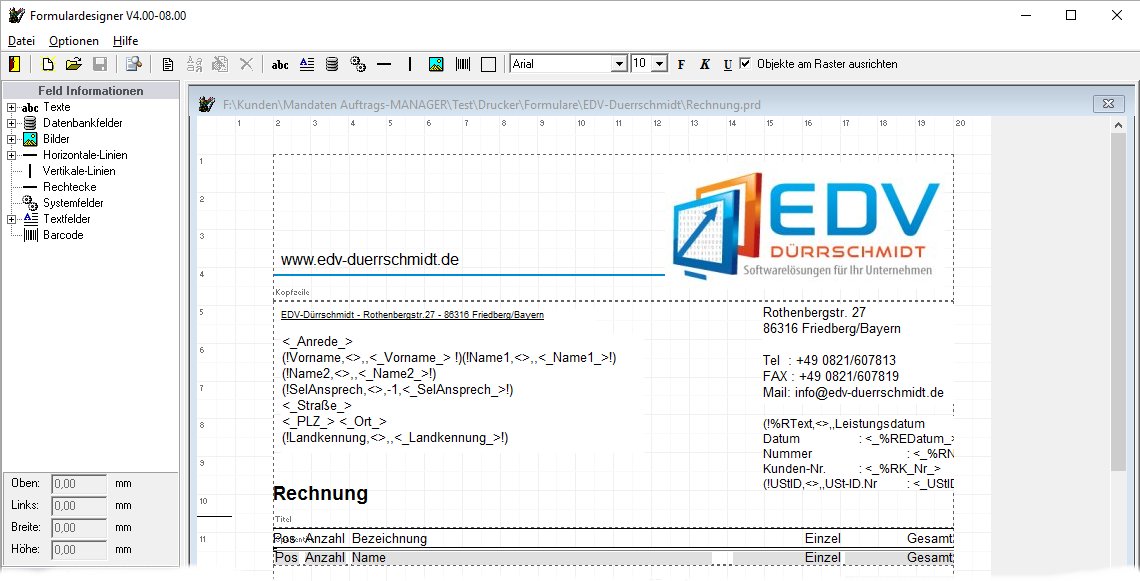Select the 'Bezeichnung' column header text
1140x581 pixels.
[x=389, y=539]
